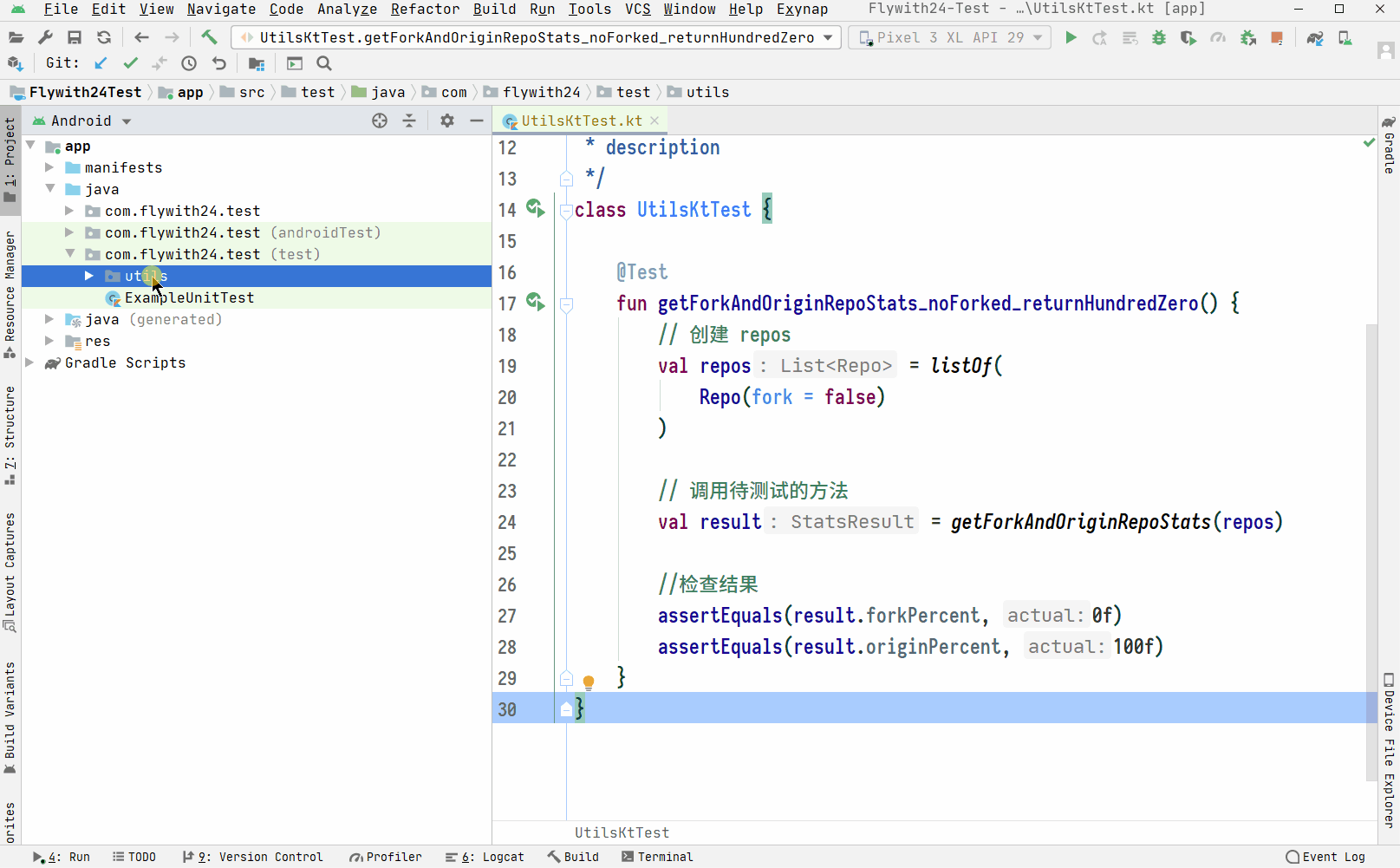This screenshot has height=868, width=1400.
Task: Open Project panel gear options
Action: 447,121
